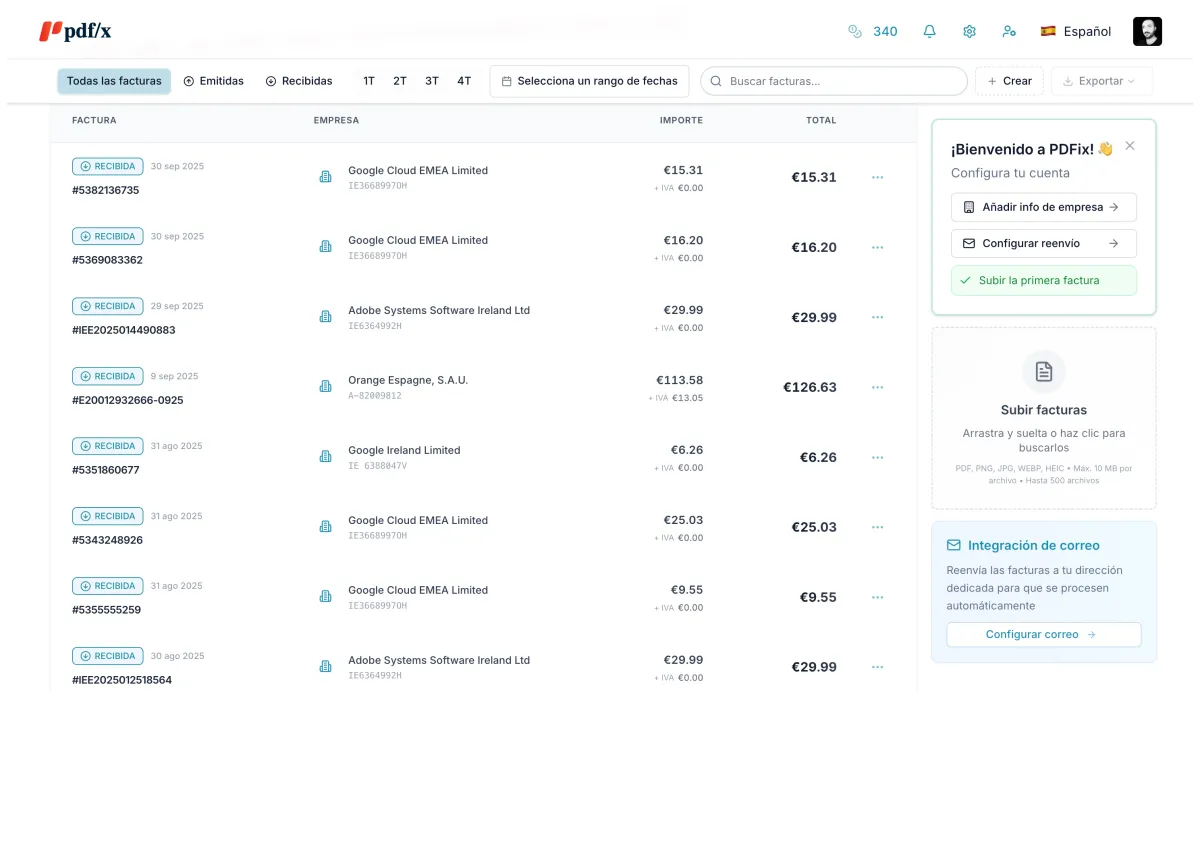Close the ¡Bienvenido a PDFix! panel
Image resolution: width=1200 pixels, height=861 pixels.
point(1130,146)
